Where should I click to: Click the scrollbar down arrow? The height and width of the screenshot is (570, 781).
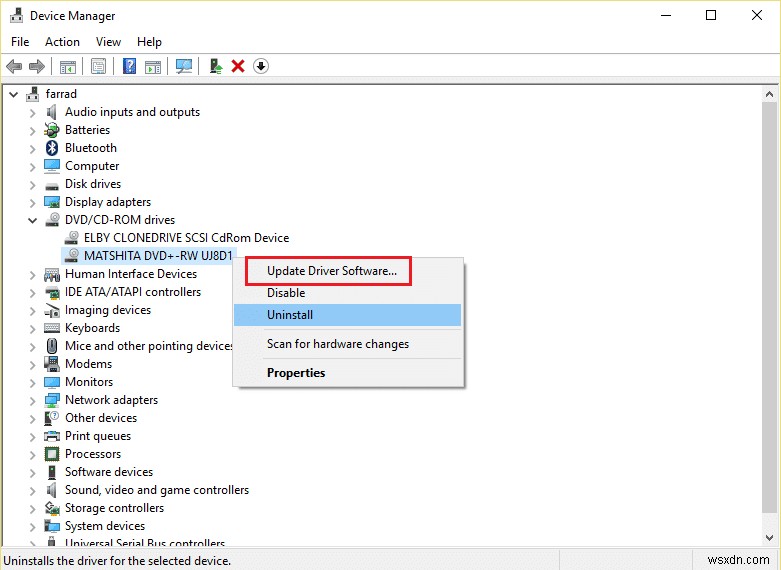[x=769, y=538]
